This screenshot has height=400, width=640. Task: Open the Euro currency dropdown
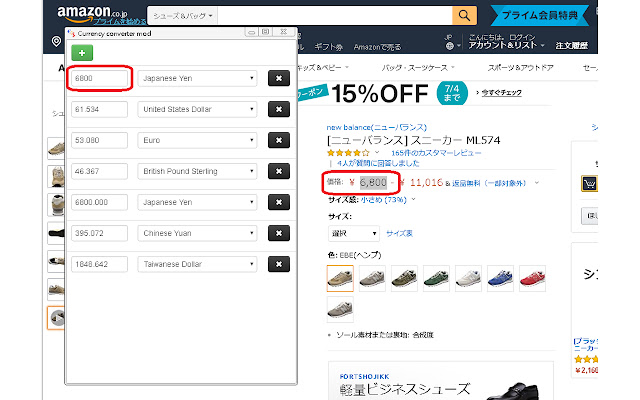[197, 140]
